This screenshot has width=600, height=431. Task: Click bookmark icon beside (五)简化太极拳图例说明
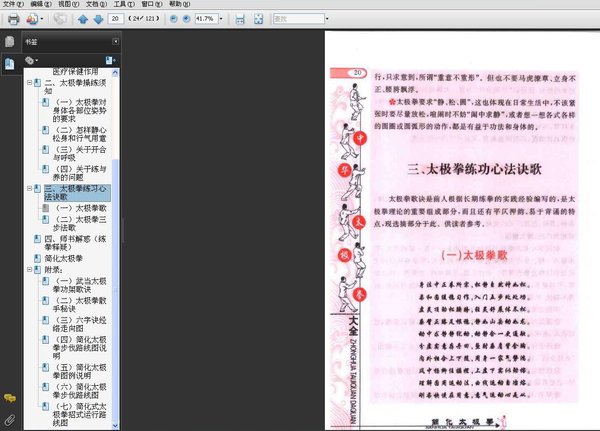(x=45, y=367)
